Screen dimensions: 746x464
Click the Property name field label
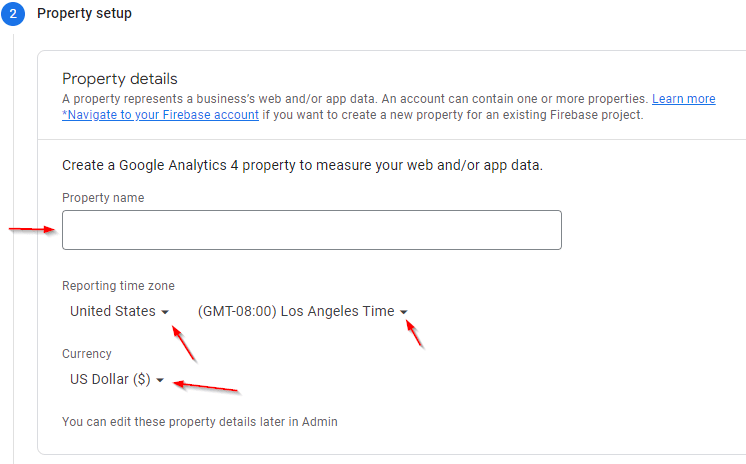tap(103, 198)
